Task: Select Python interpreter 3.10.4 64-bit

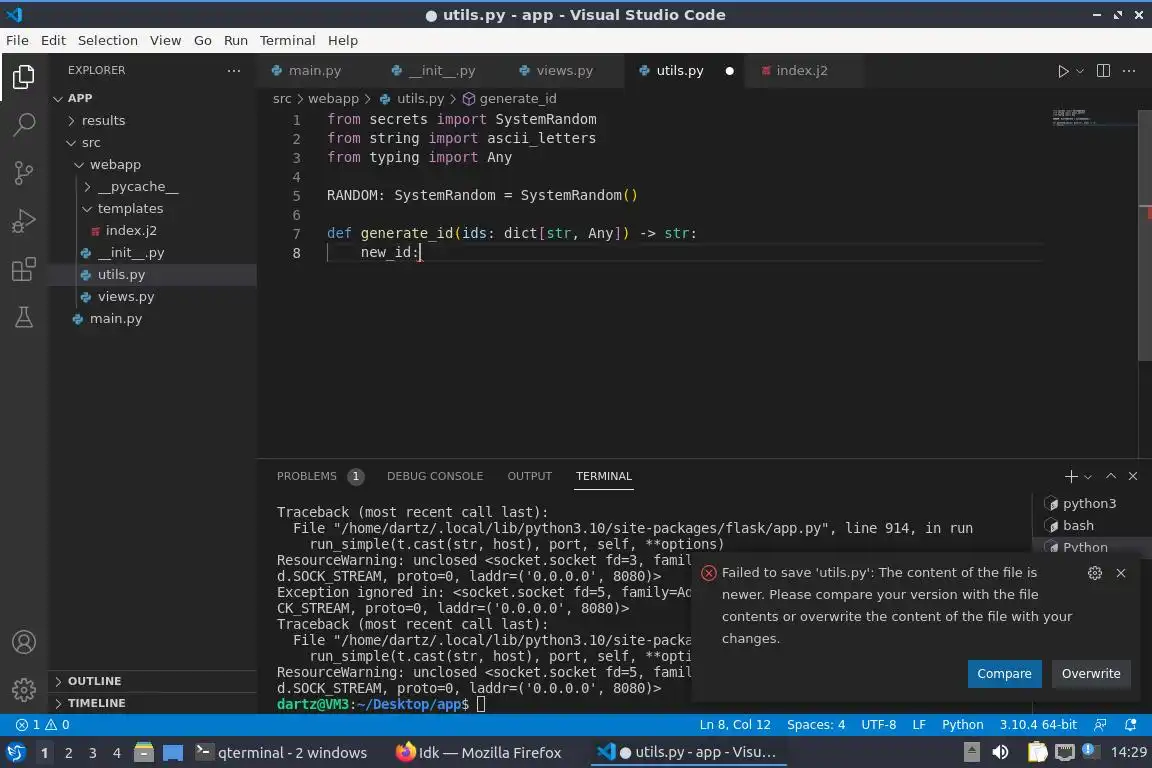Action: 1037,725
